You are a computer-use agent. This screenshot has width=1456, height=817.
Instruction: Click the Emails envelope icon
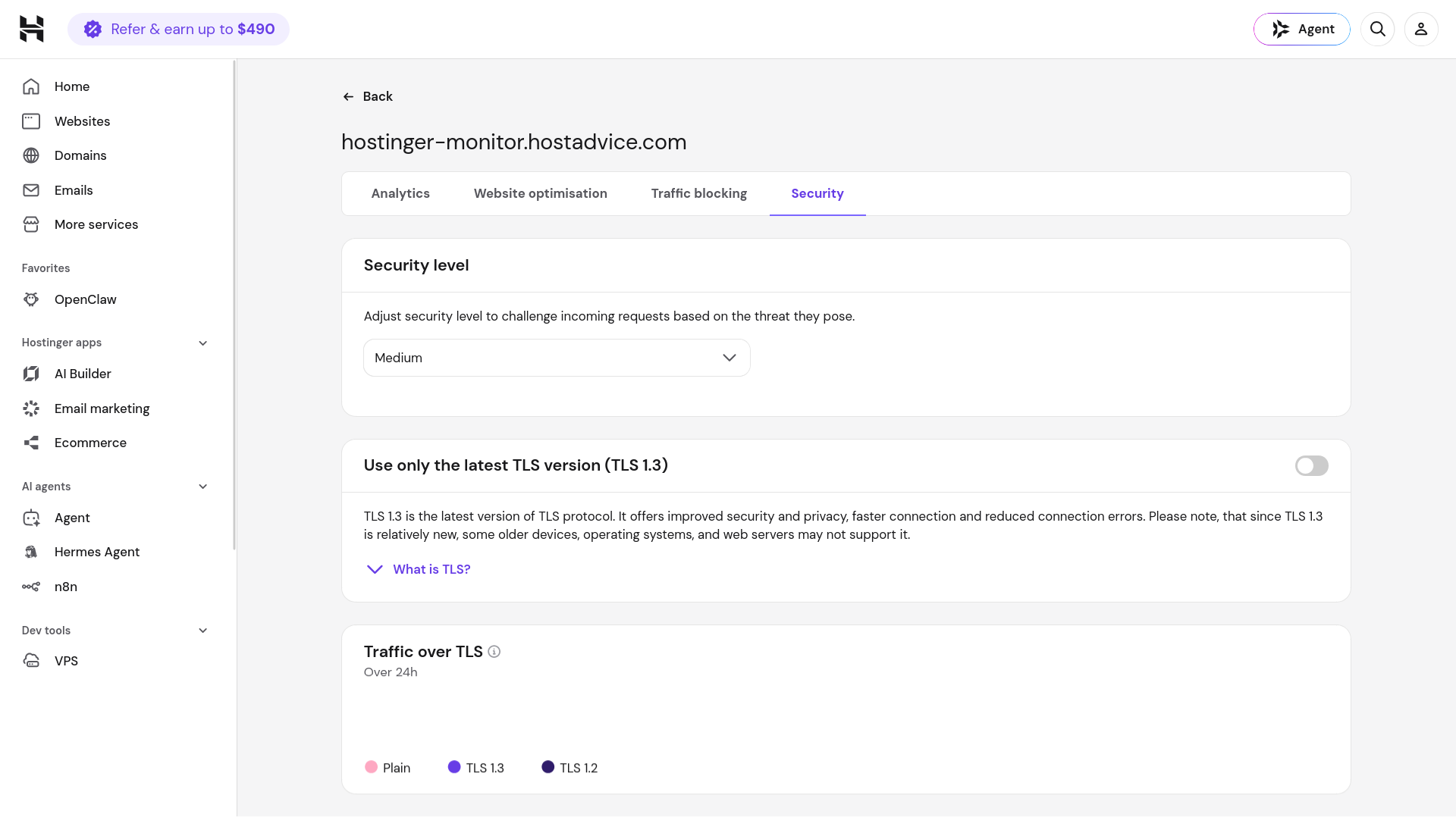click(x=31, y=190)
